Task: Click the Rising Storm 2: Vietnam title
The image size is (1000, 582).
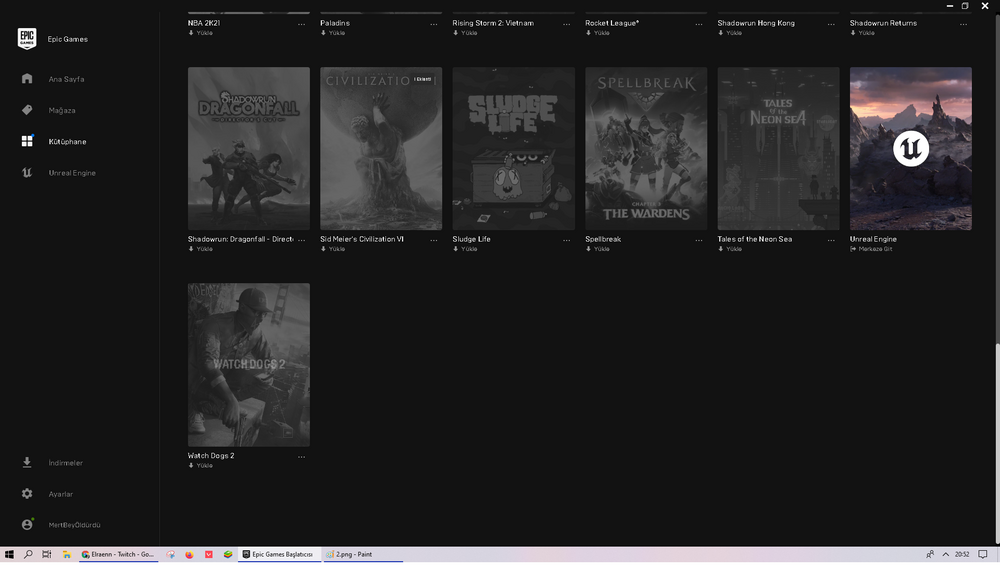Action: point(493,23)
